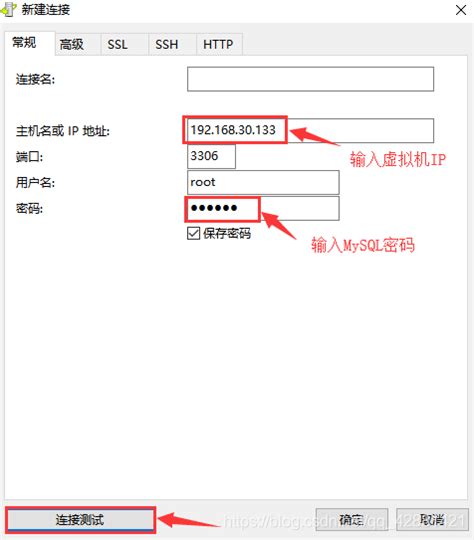The height and width of the screenshot is (540, 474).
Task: Click the host IP address field
Action: [x=310, y=131]
